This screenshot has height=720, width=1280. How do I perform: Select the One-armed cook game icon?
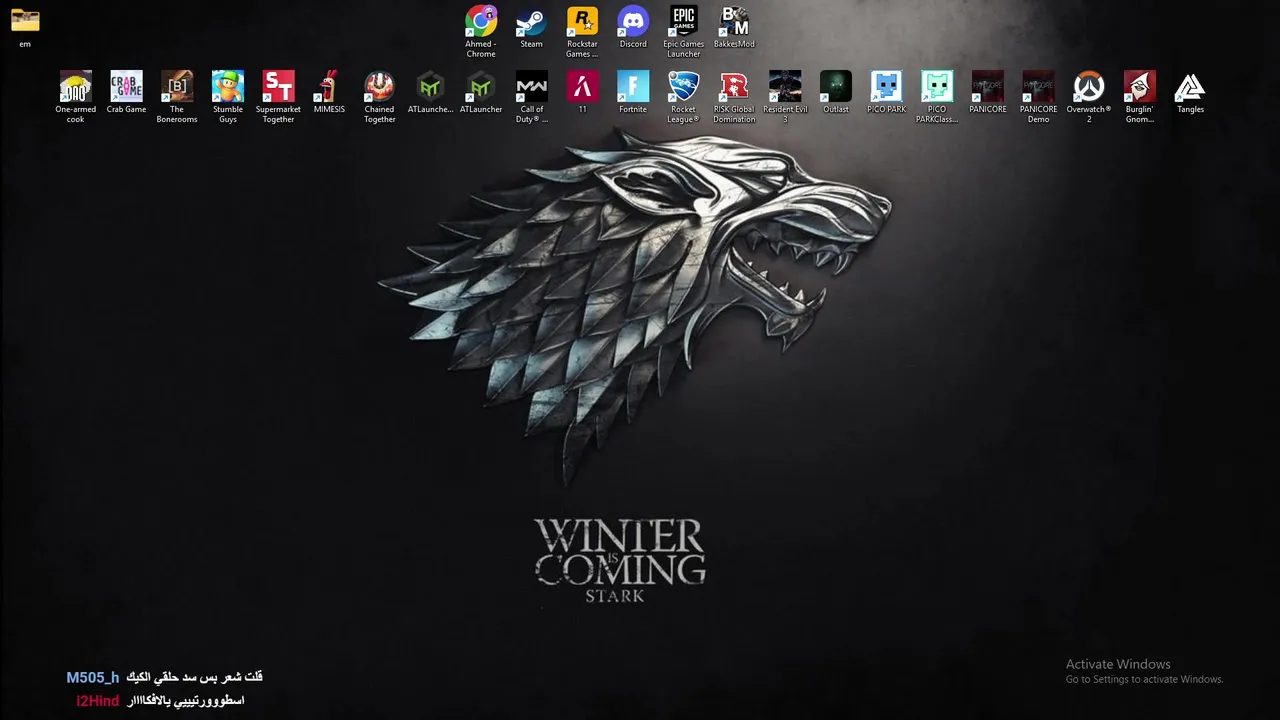coord(76,86)
